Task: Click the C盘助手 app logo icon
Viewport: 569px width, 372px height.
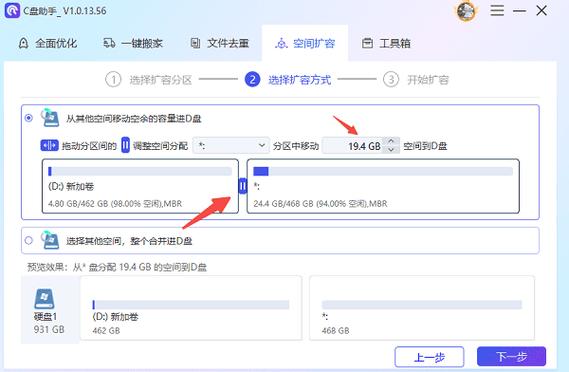Action: [12, 11]
